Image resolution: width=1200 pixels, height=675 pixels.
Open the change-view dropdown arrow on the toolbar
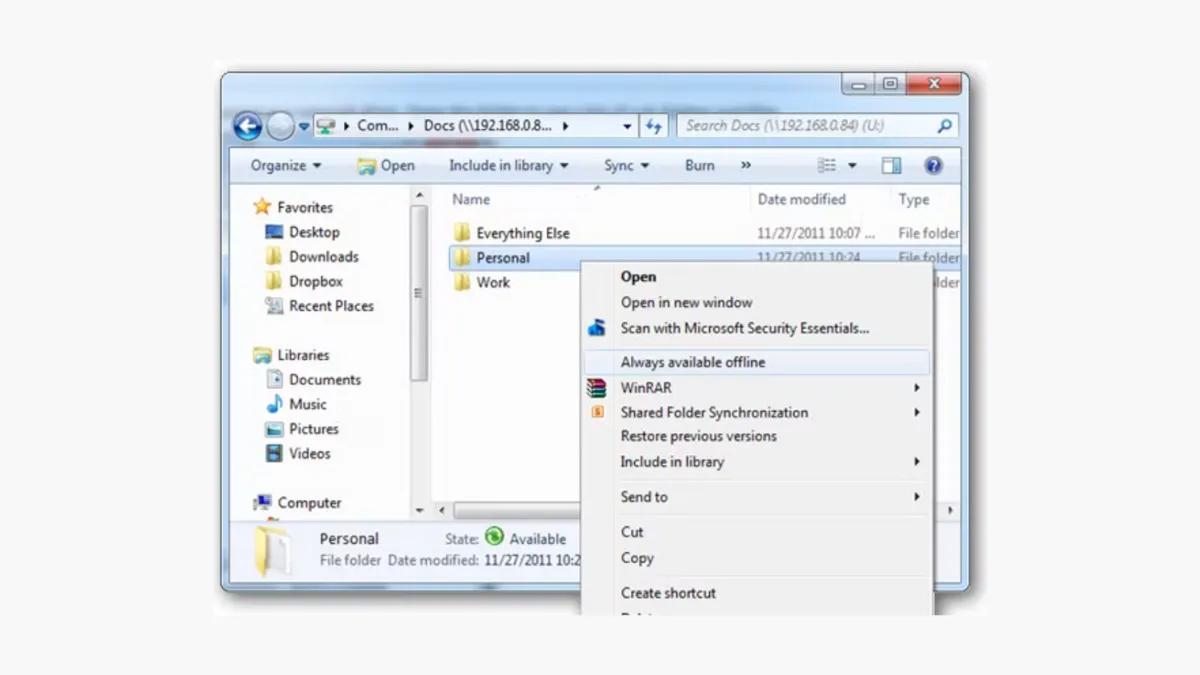(x=852, y=165)
